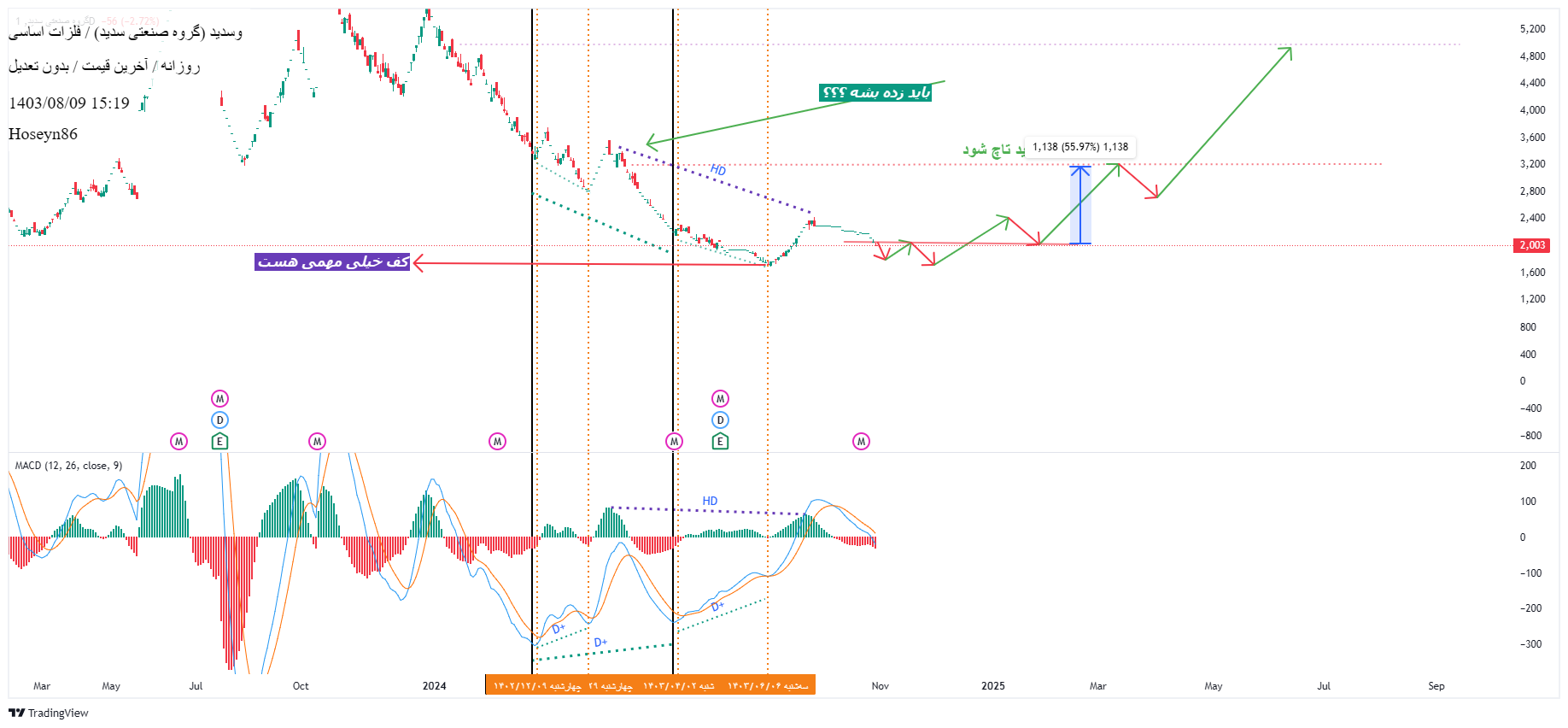Click the orange label چهارشنبه ۲۹

pos(610,685)
